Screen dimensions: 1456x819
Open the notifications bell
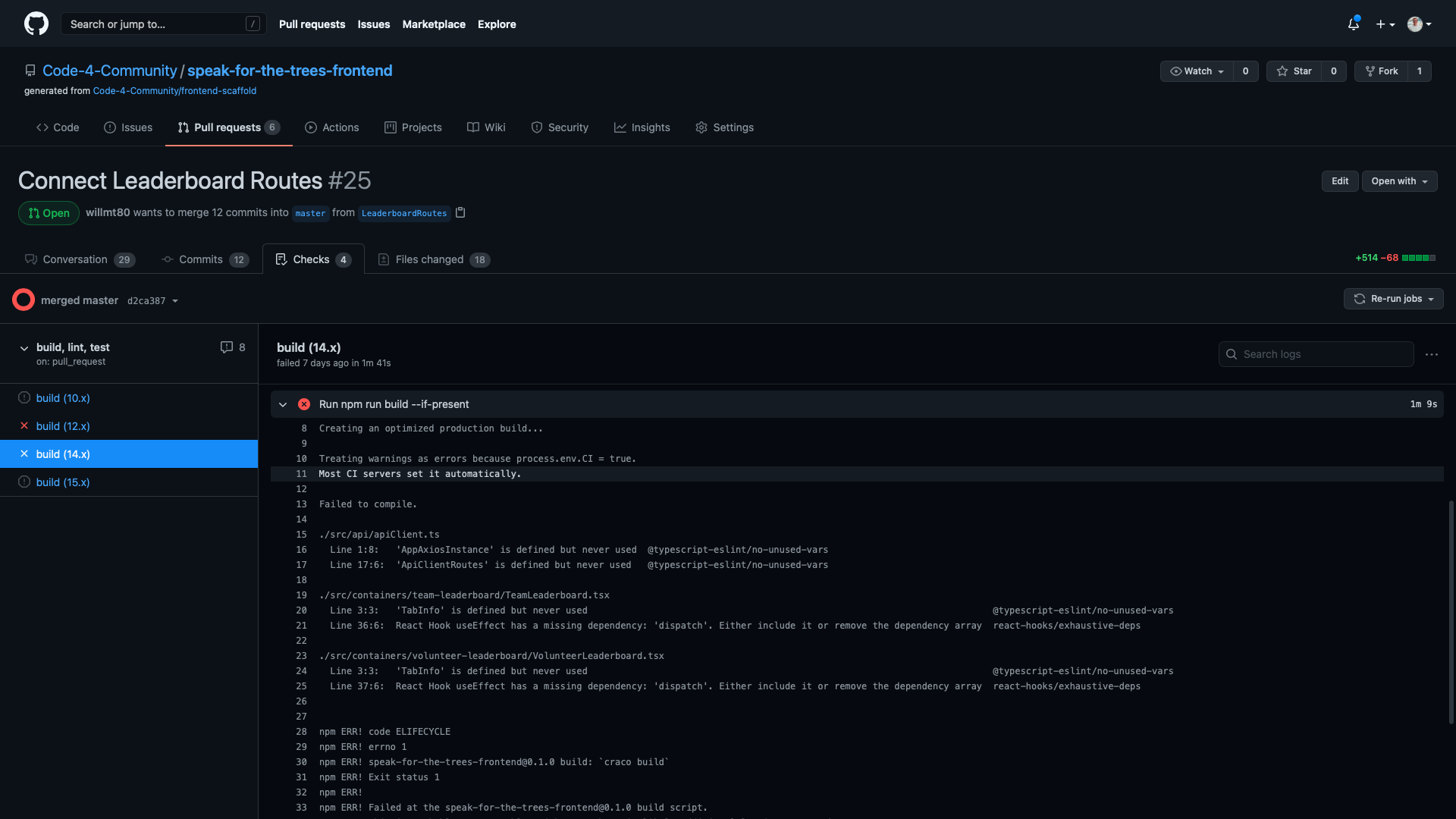click(1353, 24)
